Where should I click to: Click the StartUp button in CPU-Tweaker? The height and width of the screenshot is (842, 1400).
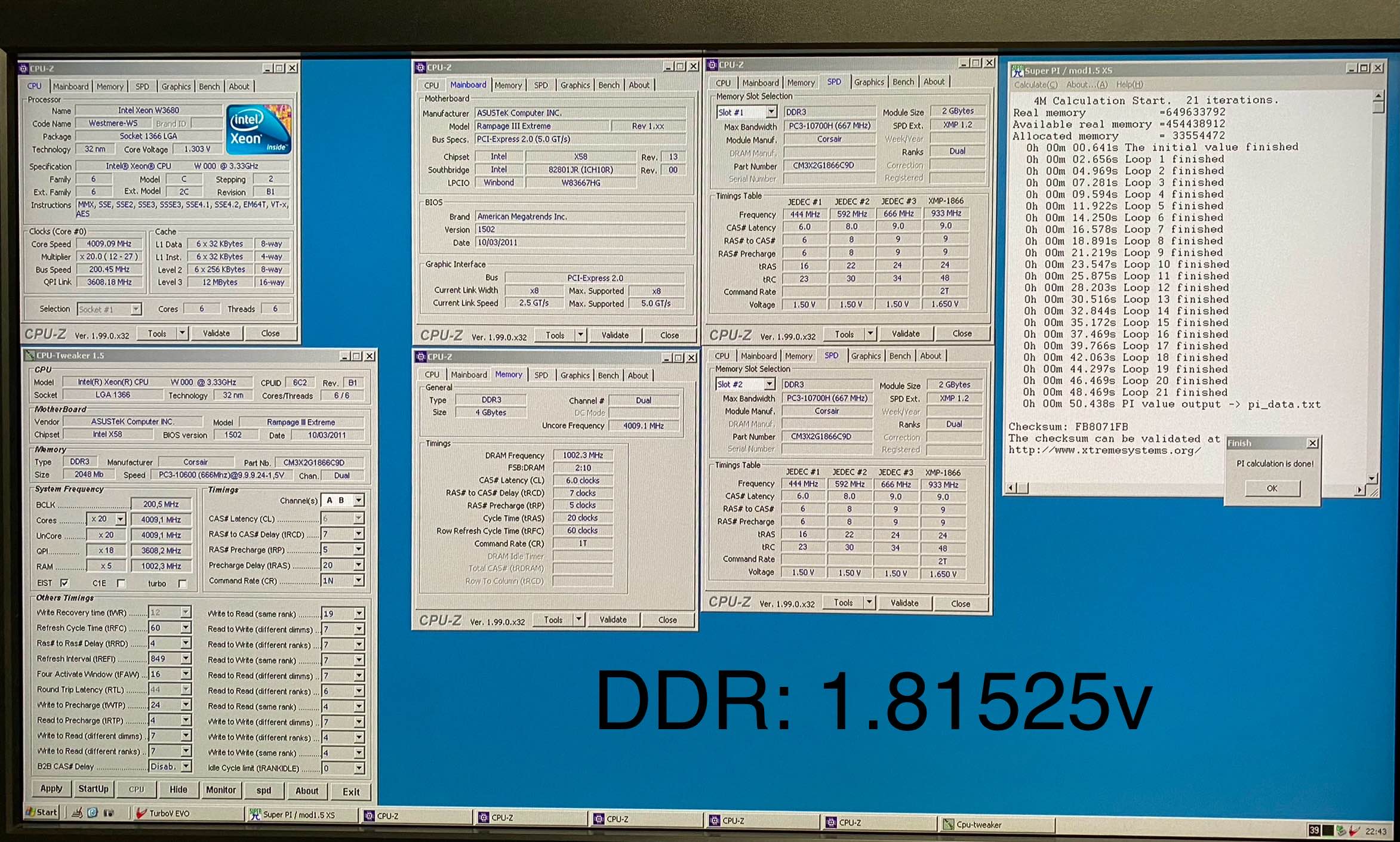[94, 789]
